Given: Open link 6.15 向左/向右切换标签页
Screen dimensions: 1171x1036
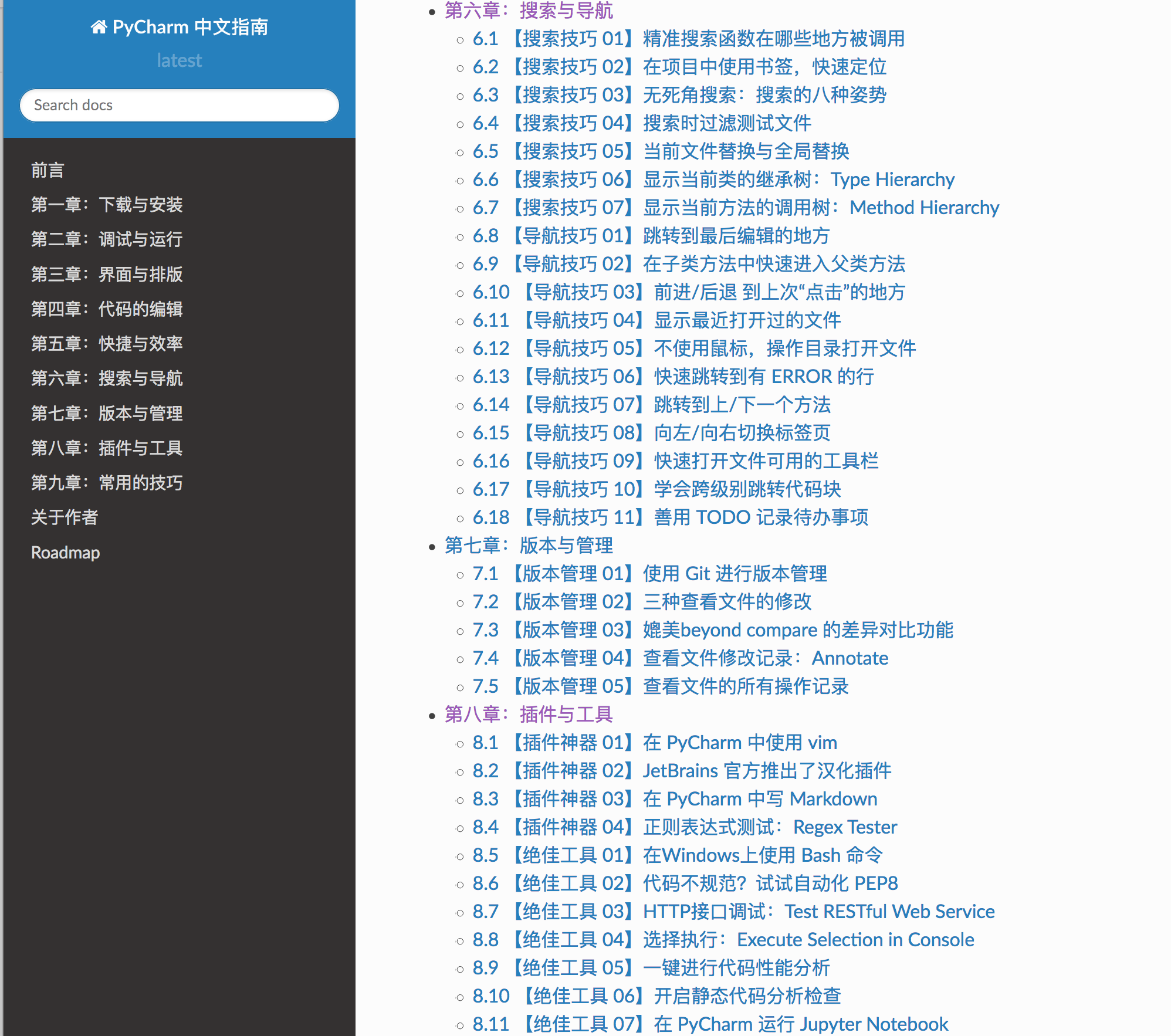Looking at the screenshot, I should 652,433.
